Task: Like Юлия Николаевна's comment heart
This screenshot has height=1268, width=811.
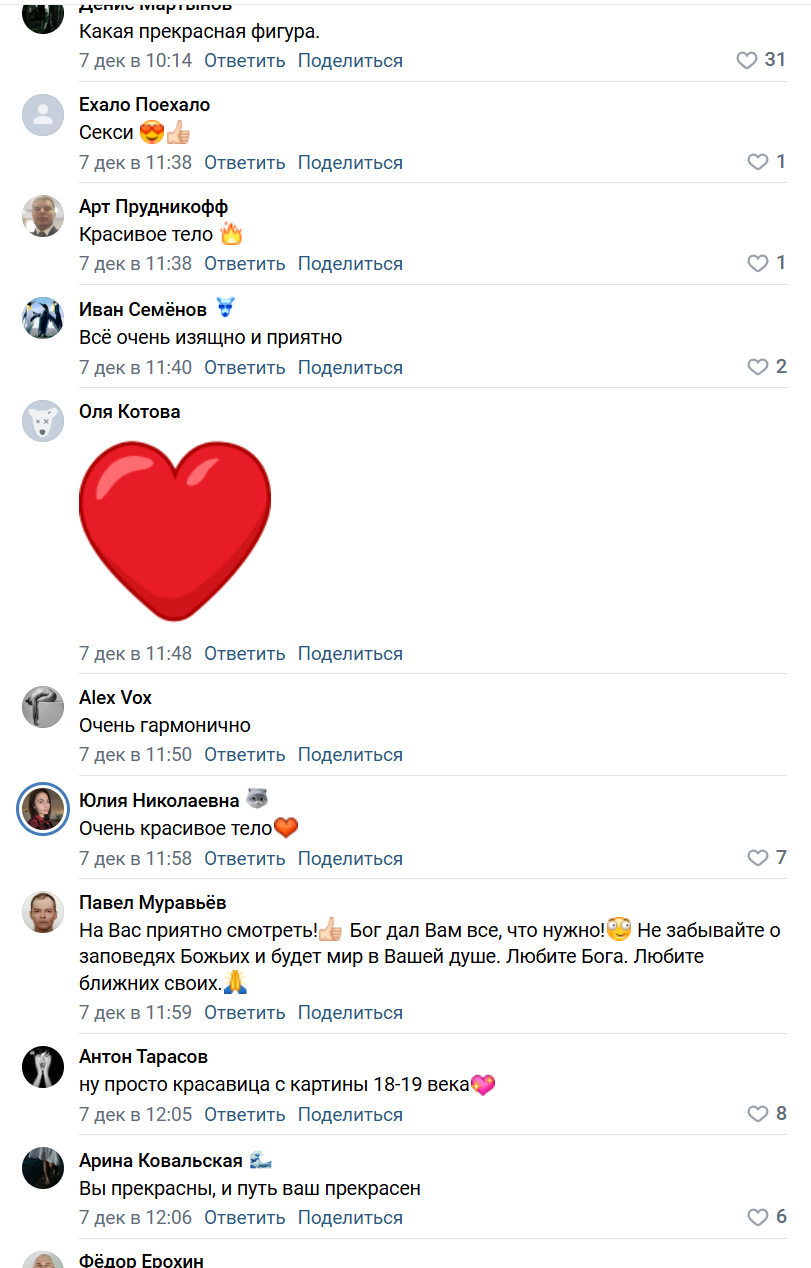Action: pyautogui.click(x=758, y=858)
